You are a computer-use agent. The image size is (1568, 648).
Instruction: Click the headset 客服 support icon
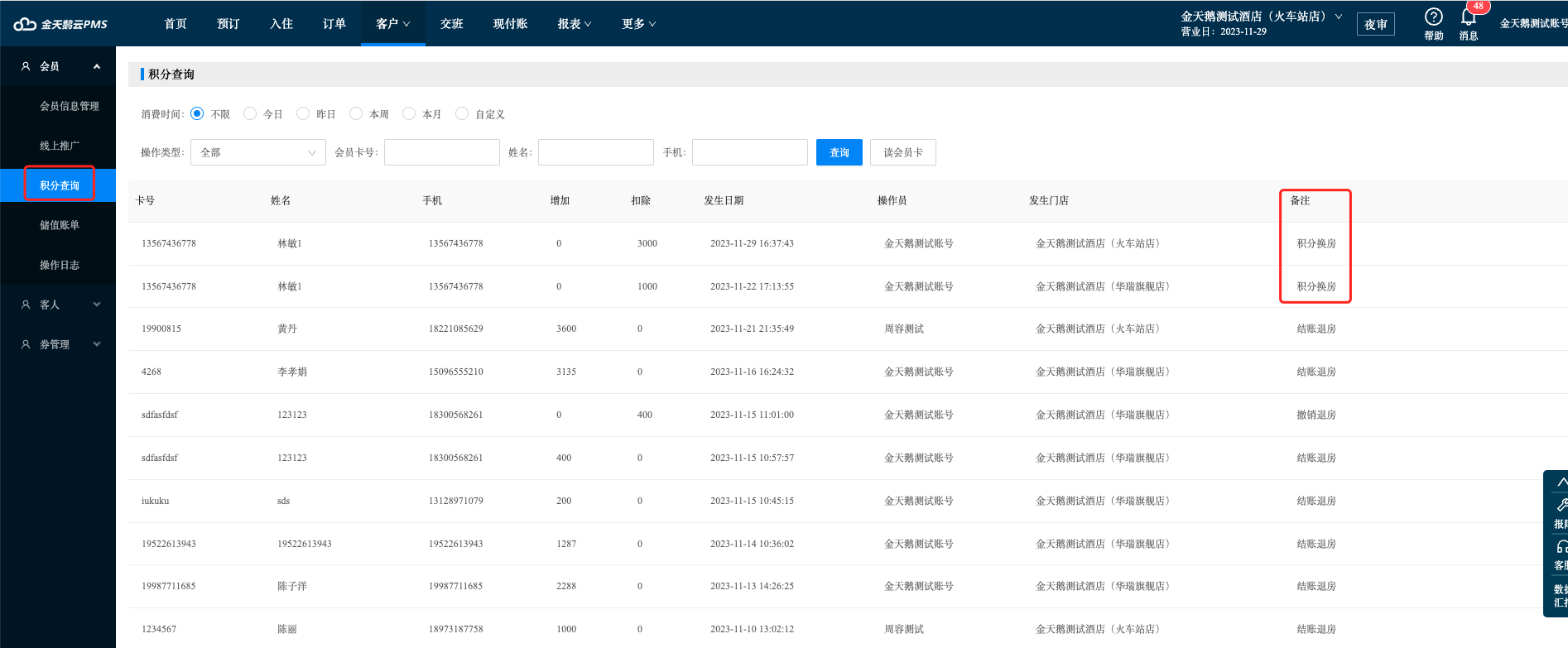pos(1561,547)
